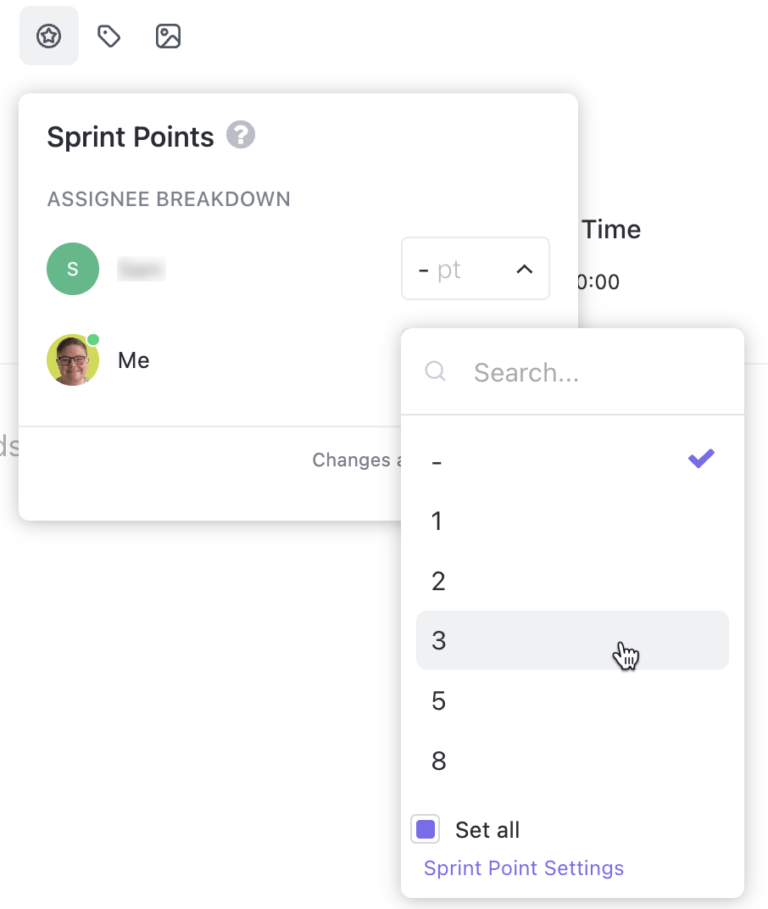Click the online status dot on Me avatar

pos(93,339)
